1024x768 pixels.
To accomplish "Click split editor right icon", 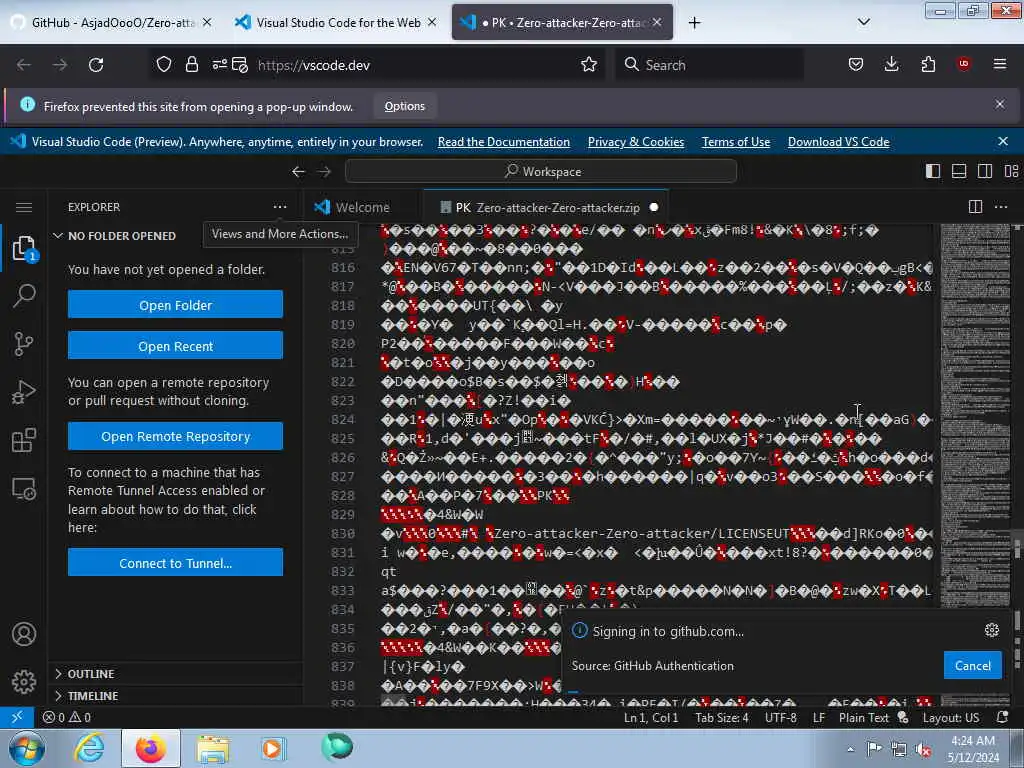I will click(x=975, y=207).
